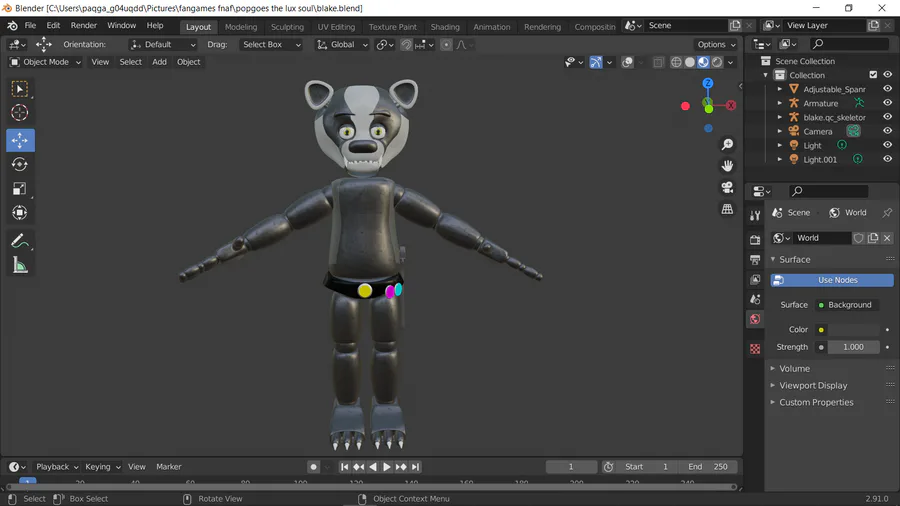The image size is (900, 506).
Task: Expand the Armature tree item
Action: click(779, 103)
